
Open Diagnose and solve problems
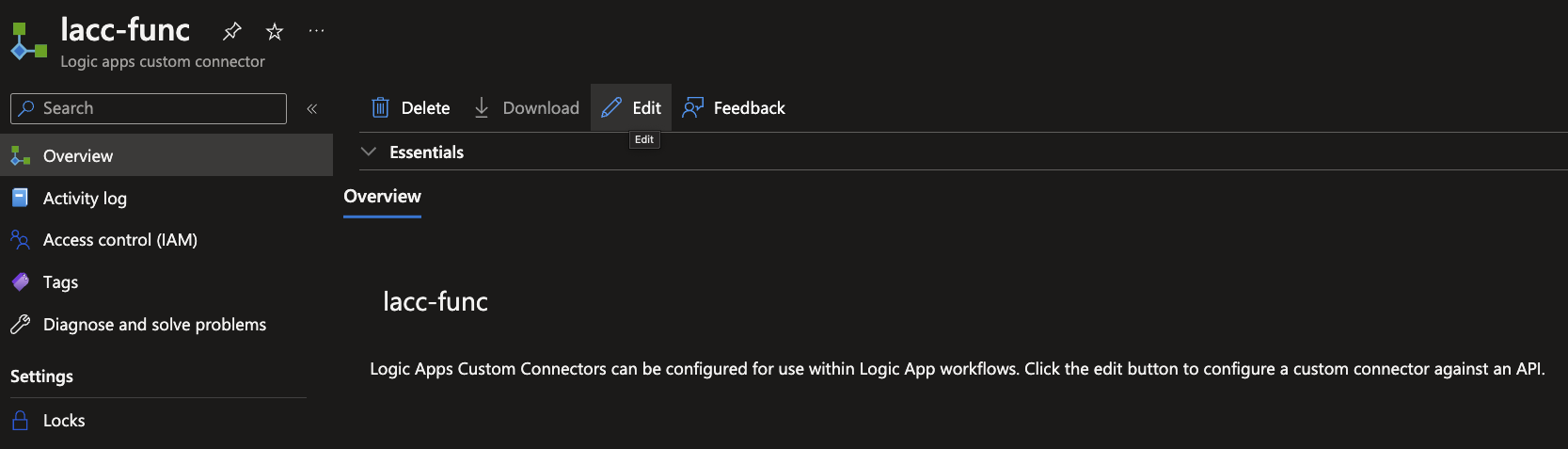154,325
